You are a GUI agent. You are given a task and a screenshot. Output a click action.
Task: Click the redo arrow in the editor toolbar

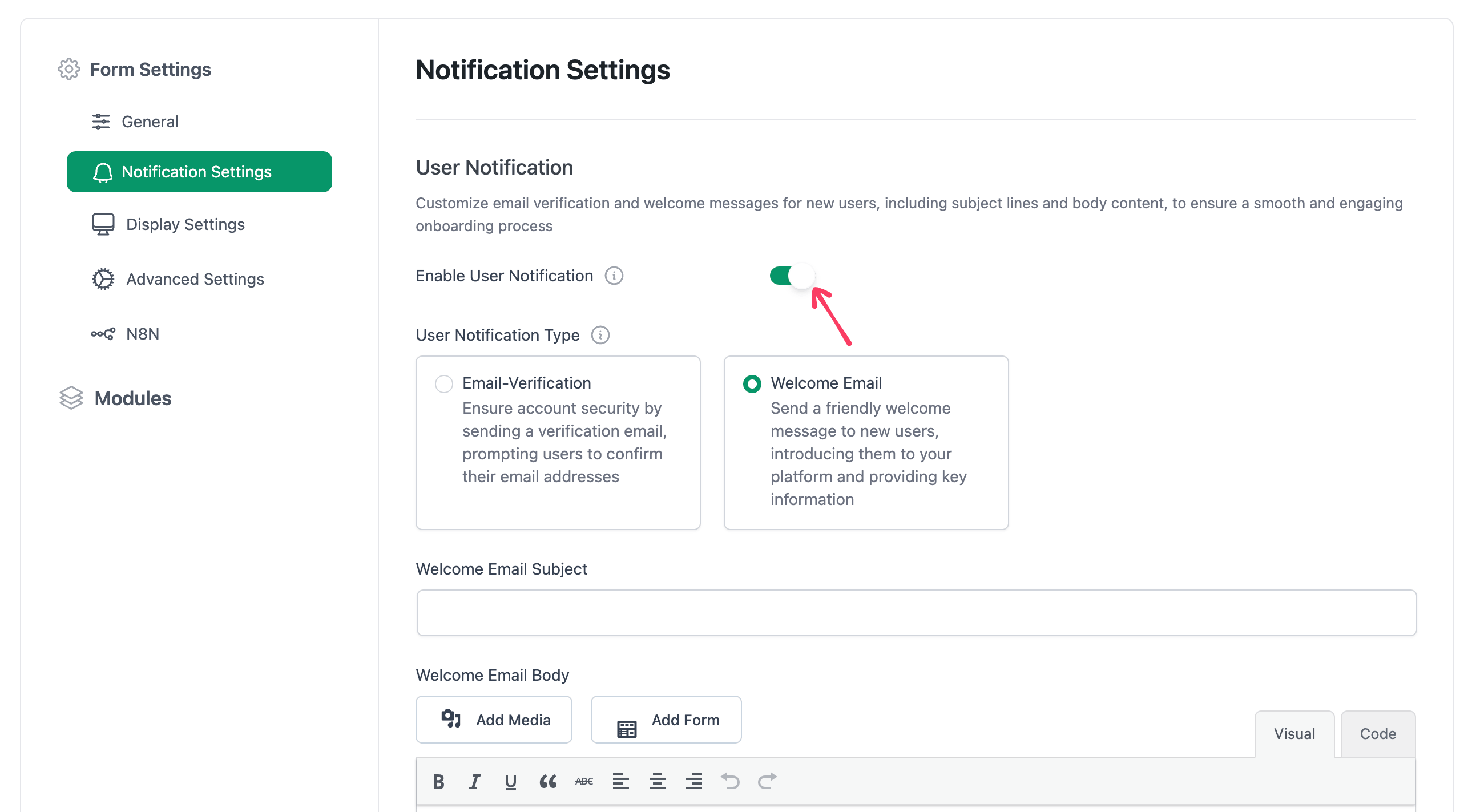point(767,782)
